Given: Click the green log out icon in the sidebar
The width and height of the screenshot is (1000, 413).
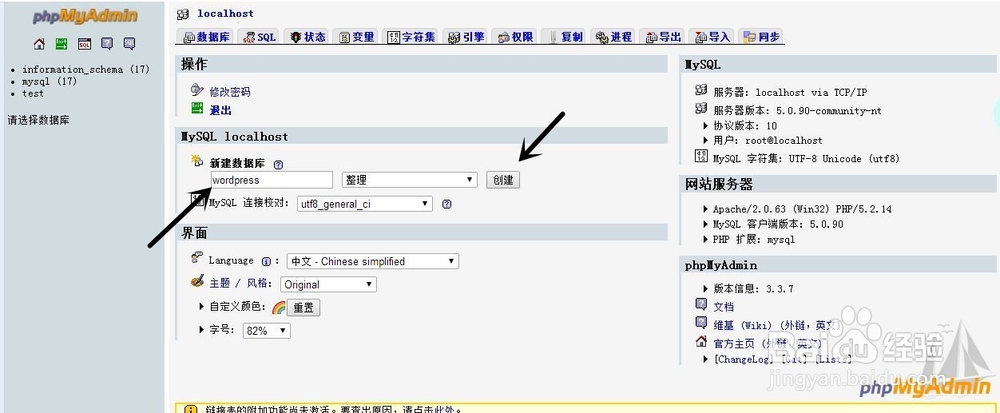Looking at the screenshot, I should 61,44.
